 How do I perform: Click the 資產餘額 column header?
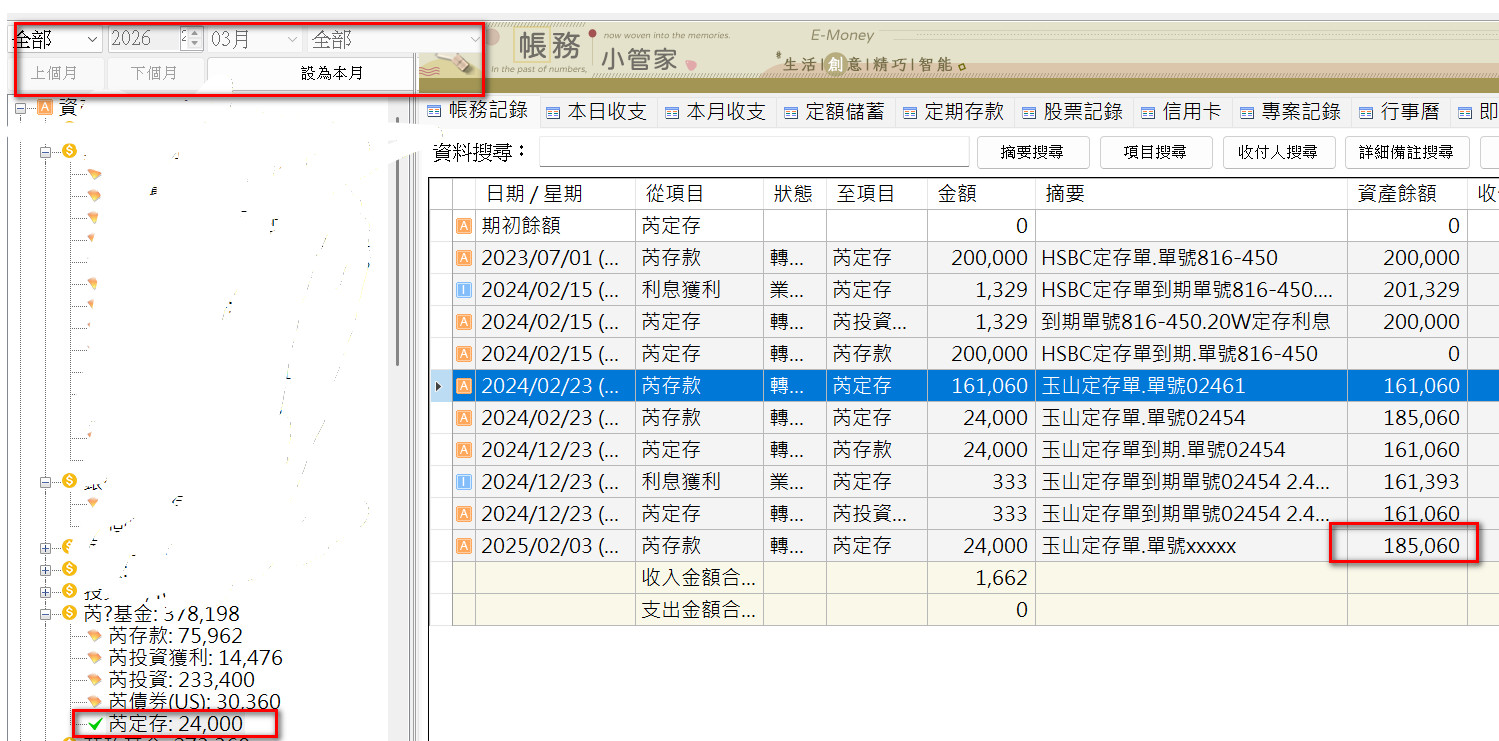[x=1396, y=194]
